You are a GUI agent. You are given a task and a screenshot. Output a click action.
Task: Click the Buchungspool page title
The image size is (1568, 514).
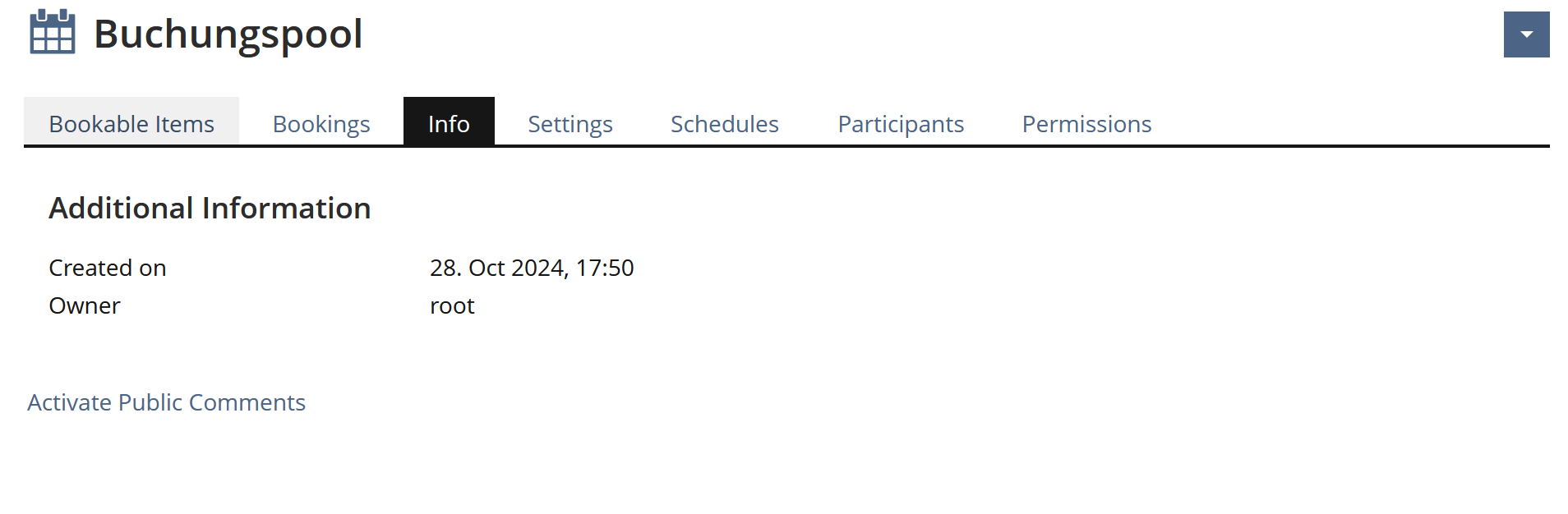pyautogui.click(x=228, y=34)
